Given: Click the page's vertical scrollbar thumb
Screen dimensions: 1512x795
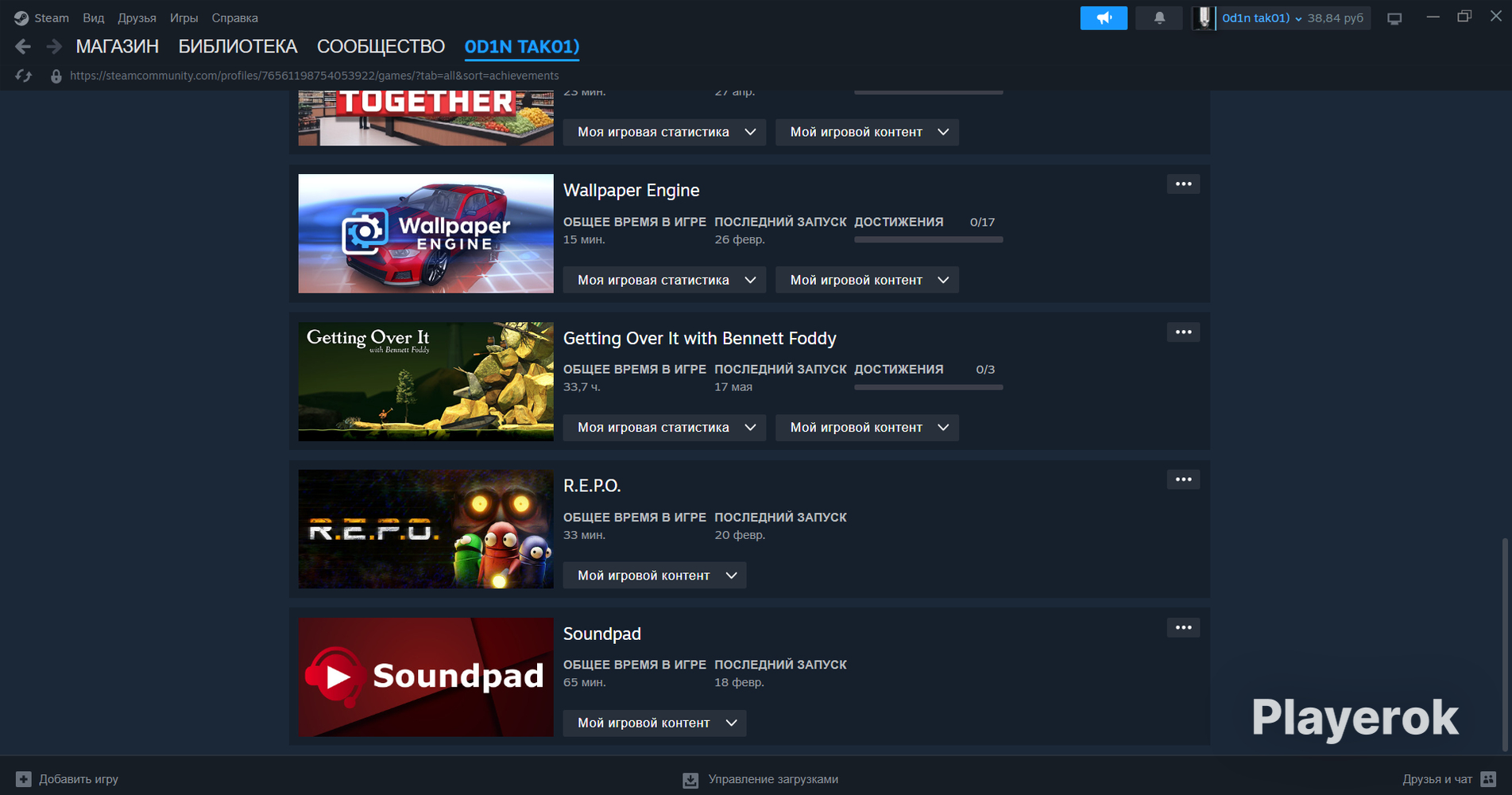Looking at the screenshot, I should tap(1503, 644).
